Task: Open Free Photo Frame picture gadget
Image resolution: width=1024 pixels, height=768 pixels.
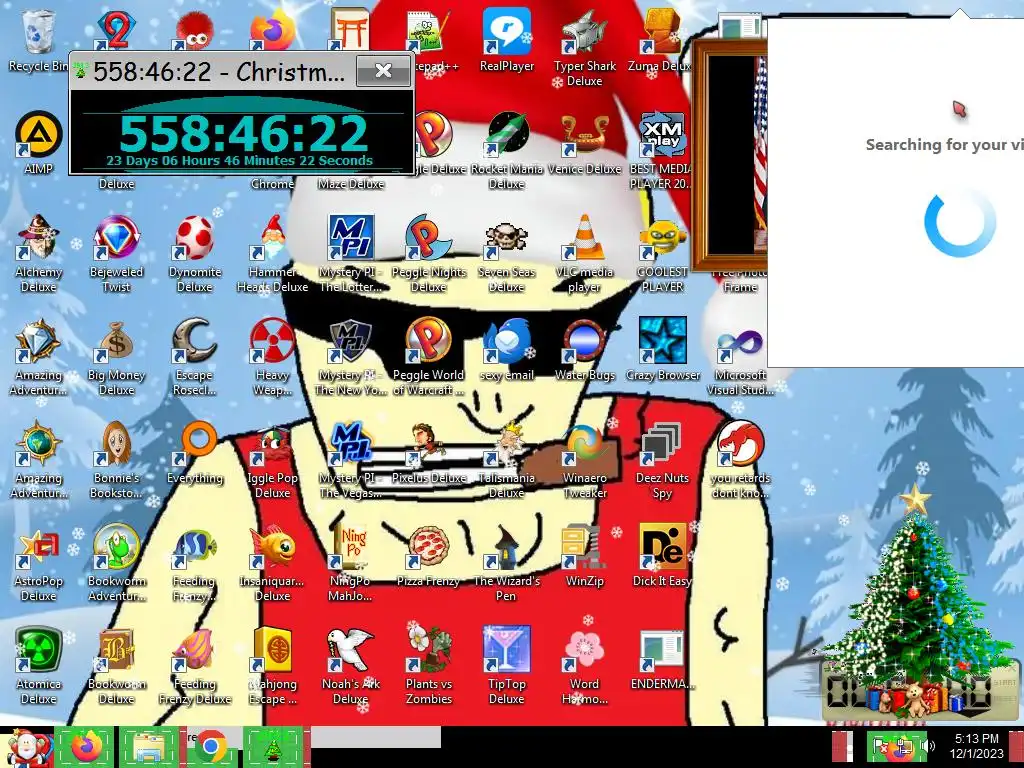Action: pyautogui.click(x=730, y=157)
